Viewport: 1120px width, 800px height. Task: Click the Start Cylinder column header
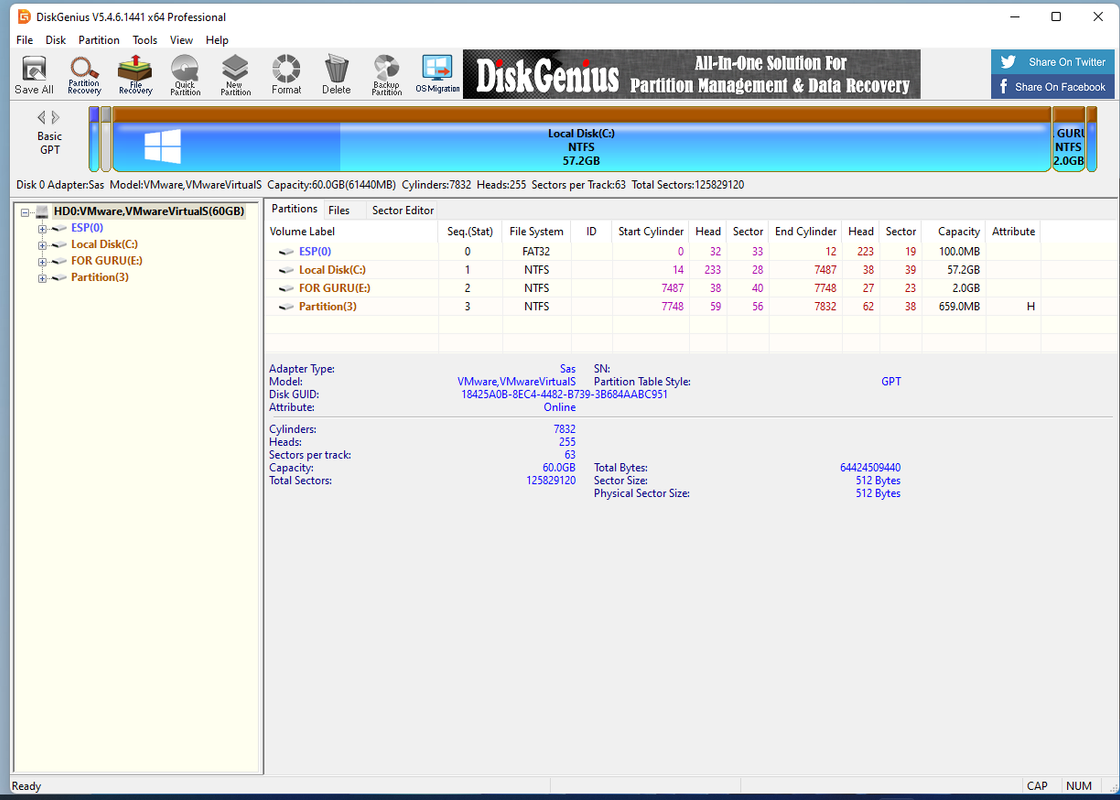(x=651, y=231)
